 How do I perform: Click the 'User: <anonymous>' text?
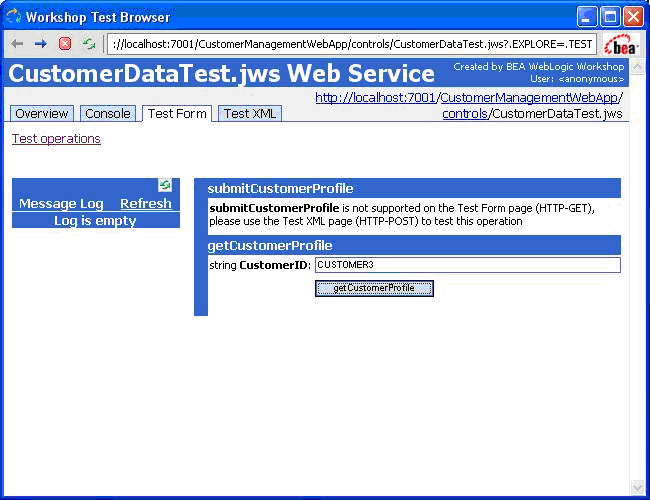[x=577, y=79]
